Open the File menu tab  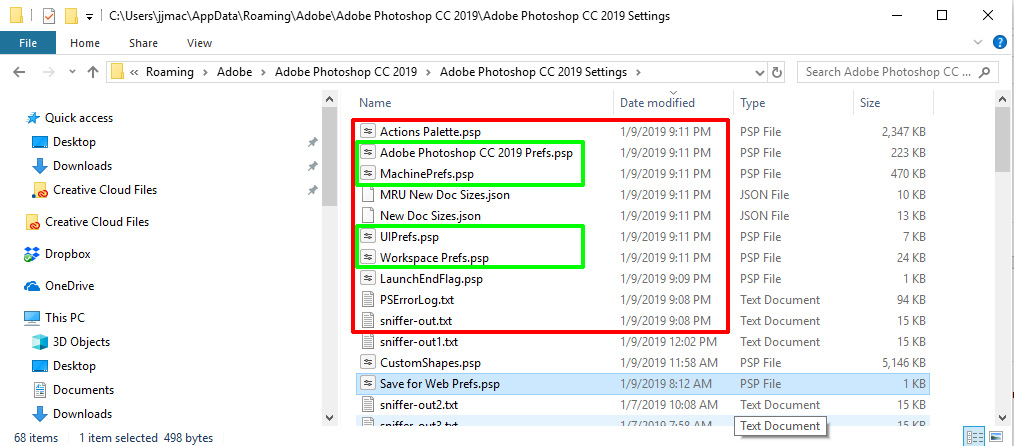(x=28, y=43)
